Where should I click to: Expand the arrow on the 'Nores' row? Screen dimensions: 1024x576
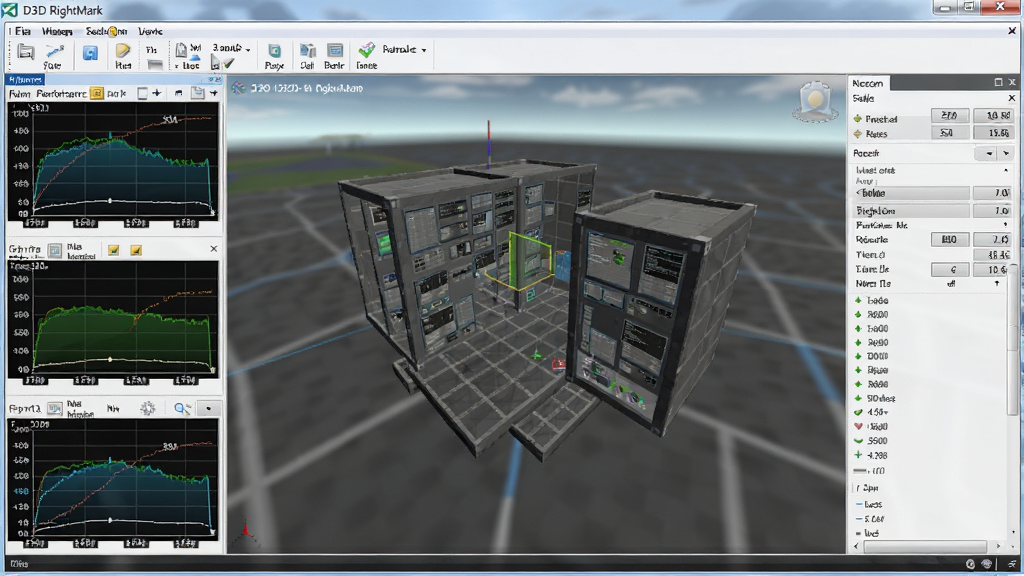pyautogui.click(x=997, y=283)
